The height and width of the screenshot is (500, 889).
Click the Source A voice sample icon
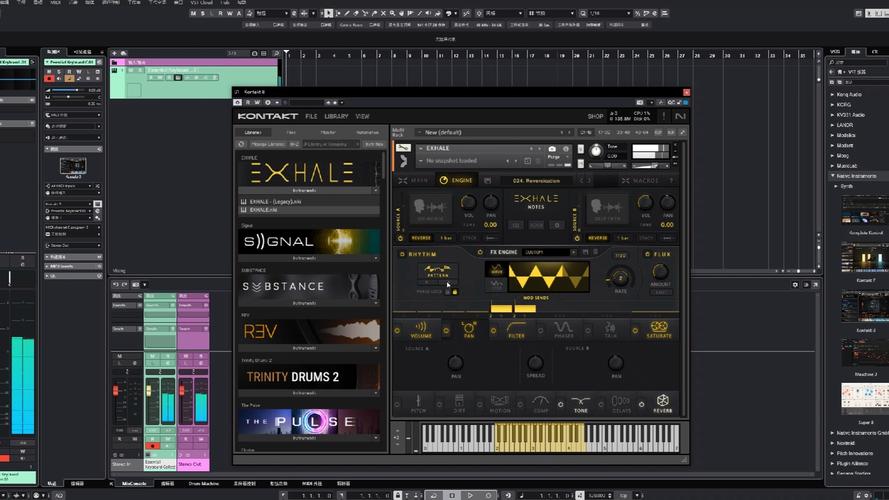click(x=430, y=209)
